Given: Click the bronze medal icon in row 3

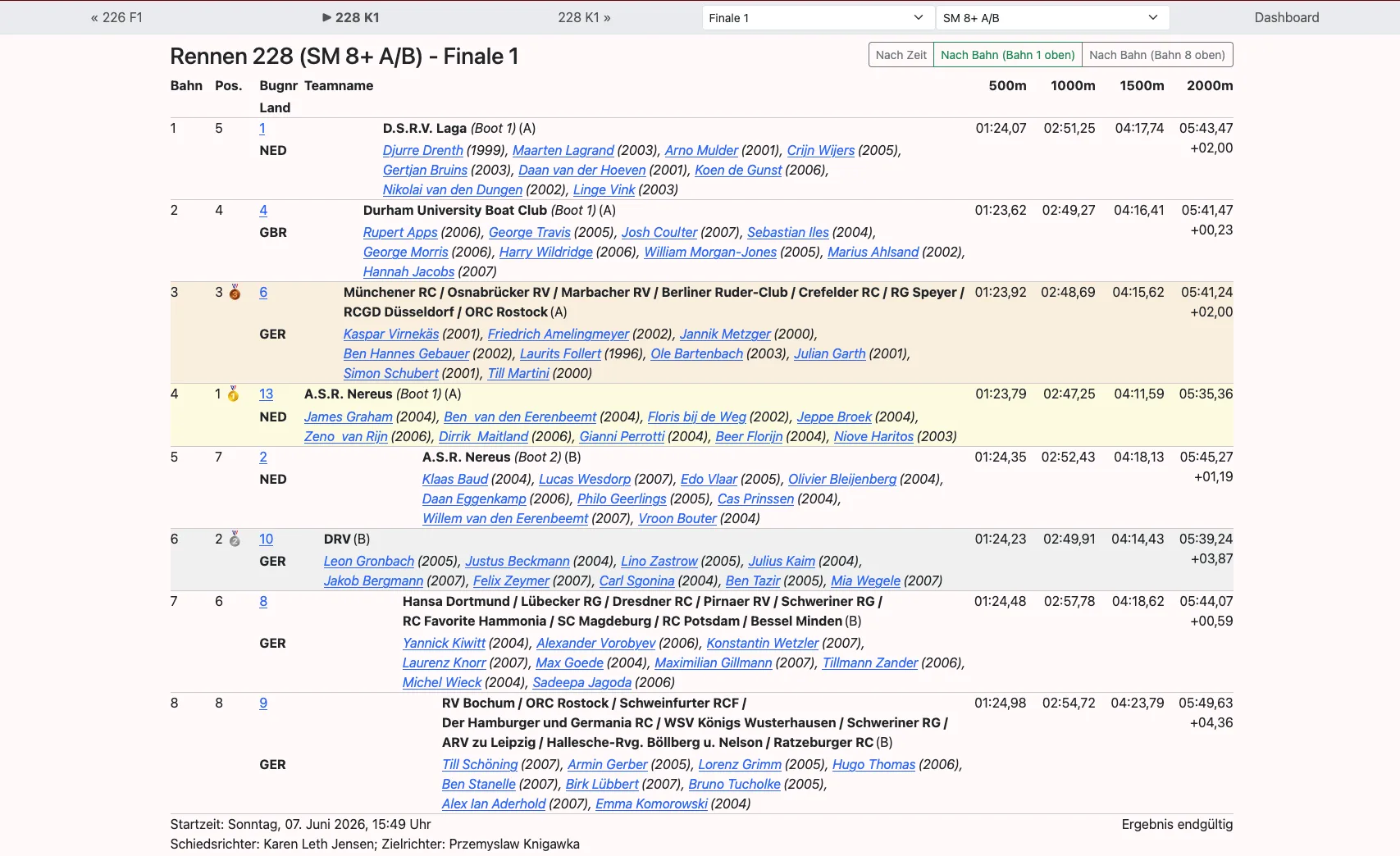Looking at the screenshot, I should point(235,292).
